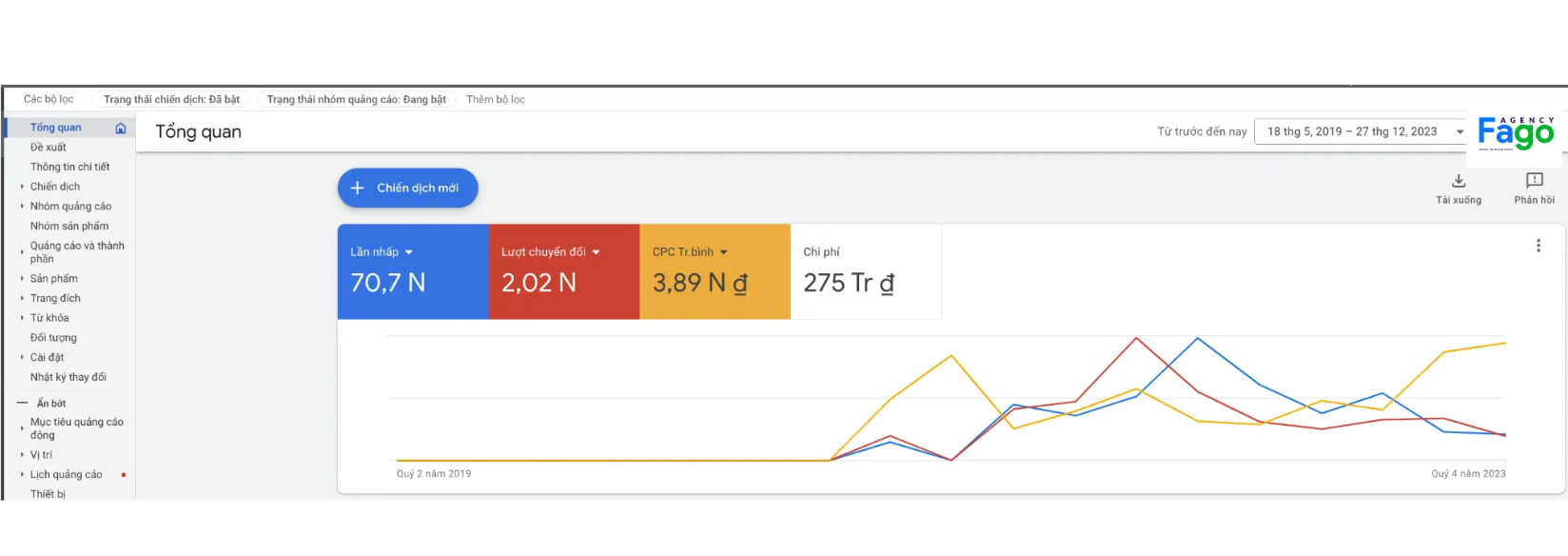Collapse the Ẩn bớt section dash icon
This screenshot has height=556, width=1568.
pyautogui.click(x=23, y=404)
